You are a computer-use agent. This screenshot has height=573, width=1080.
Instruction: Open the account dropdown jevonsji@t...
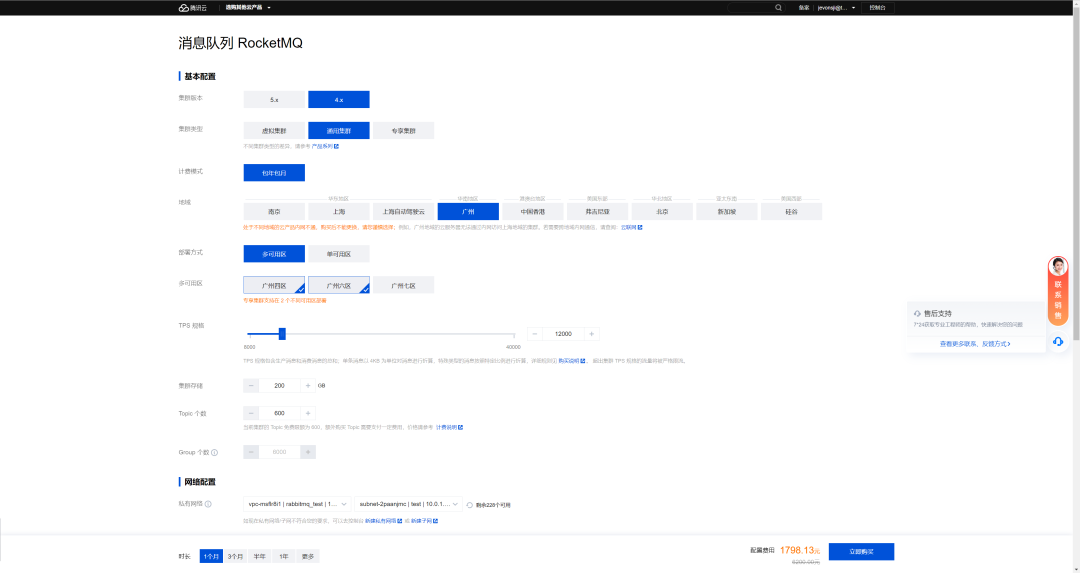tap(836, 8)
